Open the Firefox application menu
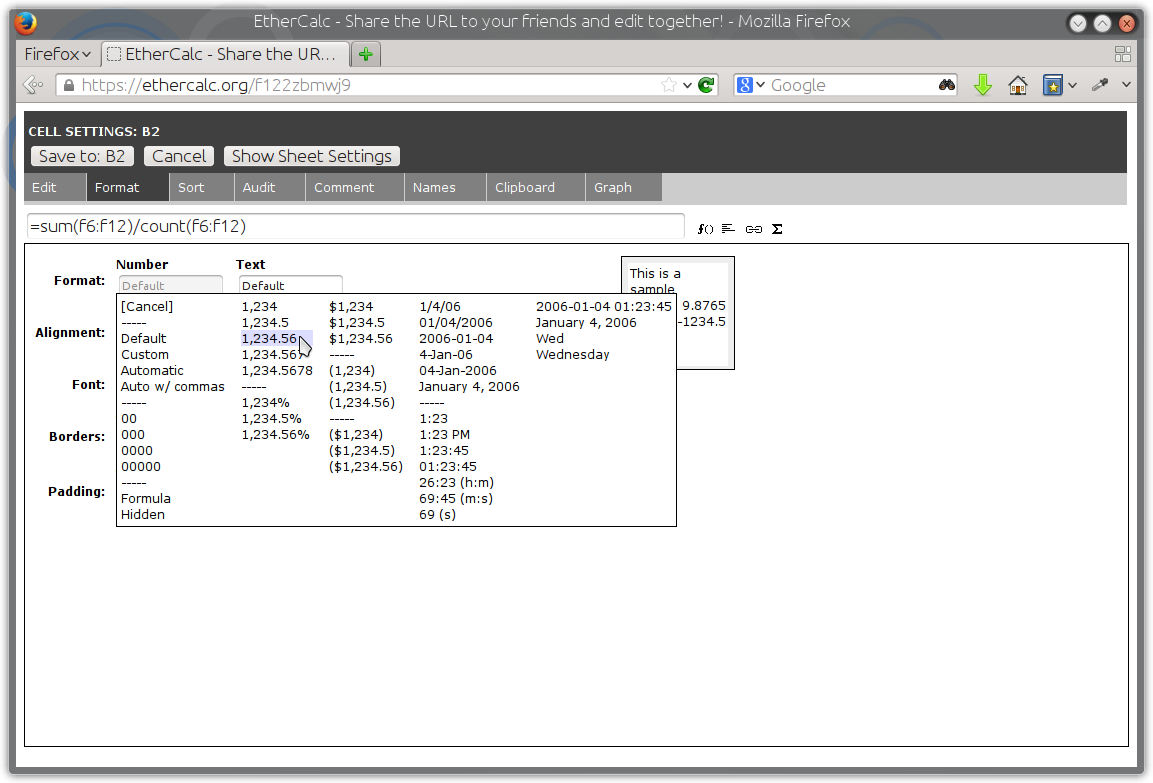 [57, 54]
